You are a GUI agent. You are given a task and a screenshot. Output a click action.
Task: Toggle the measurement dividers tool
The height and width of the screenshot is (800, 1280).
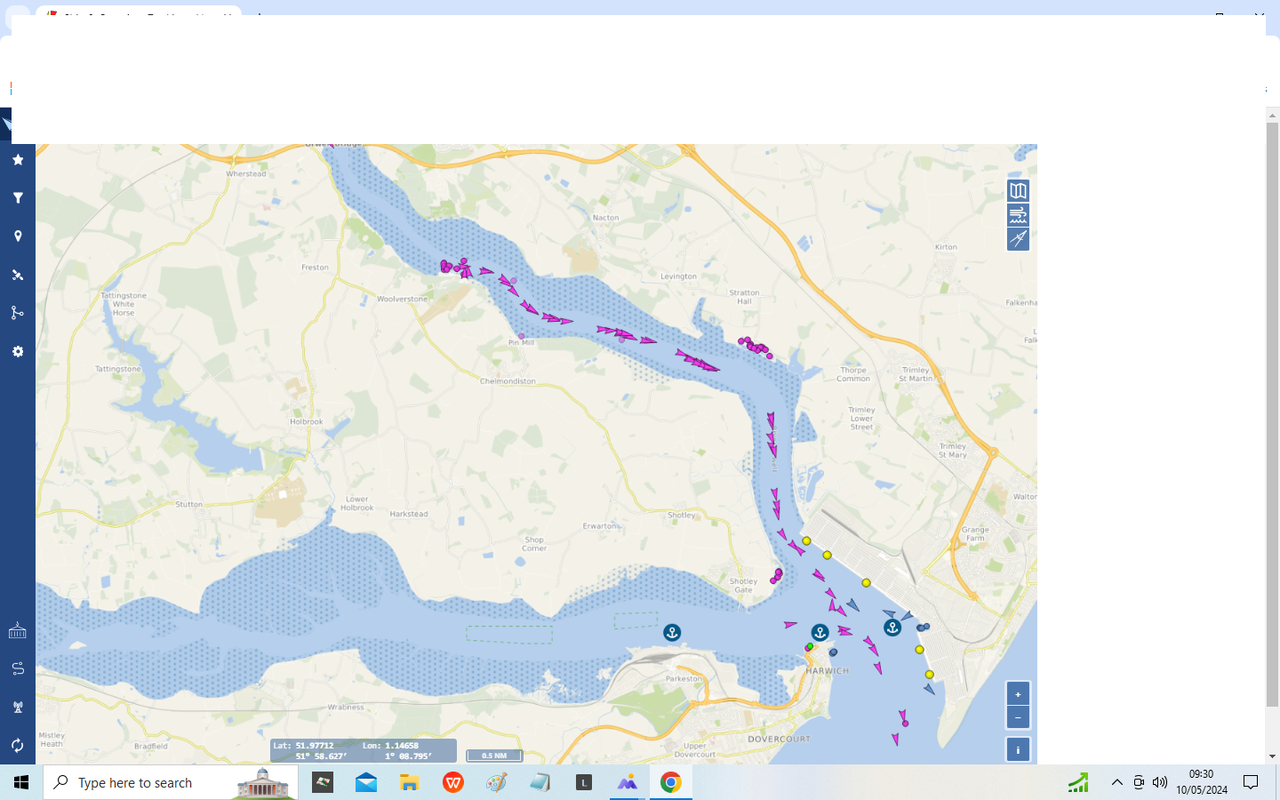[x=1017, y=239]
